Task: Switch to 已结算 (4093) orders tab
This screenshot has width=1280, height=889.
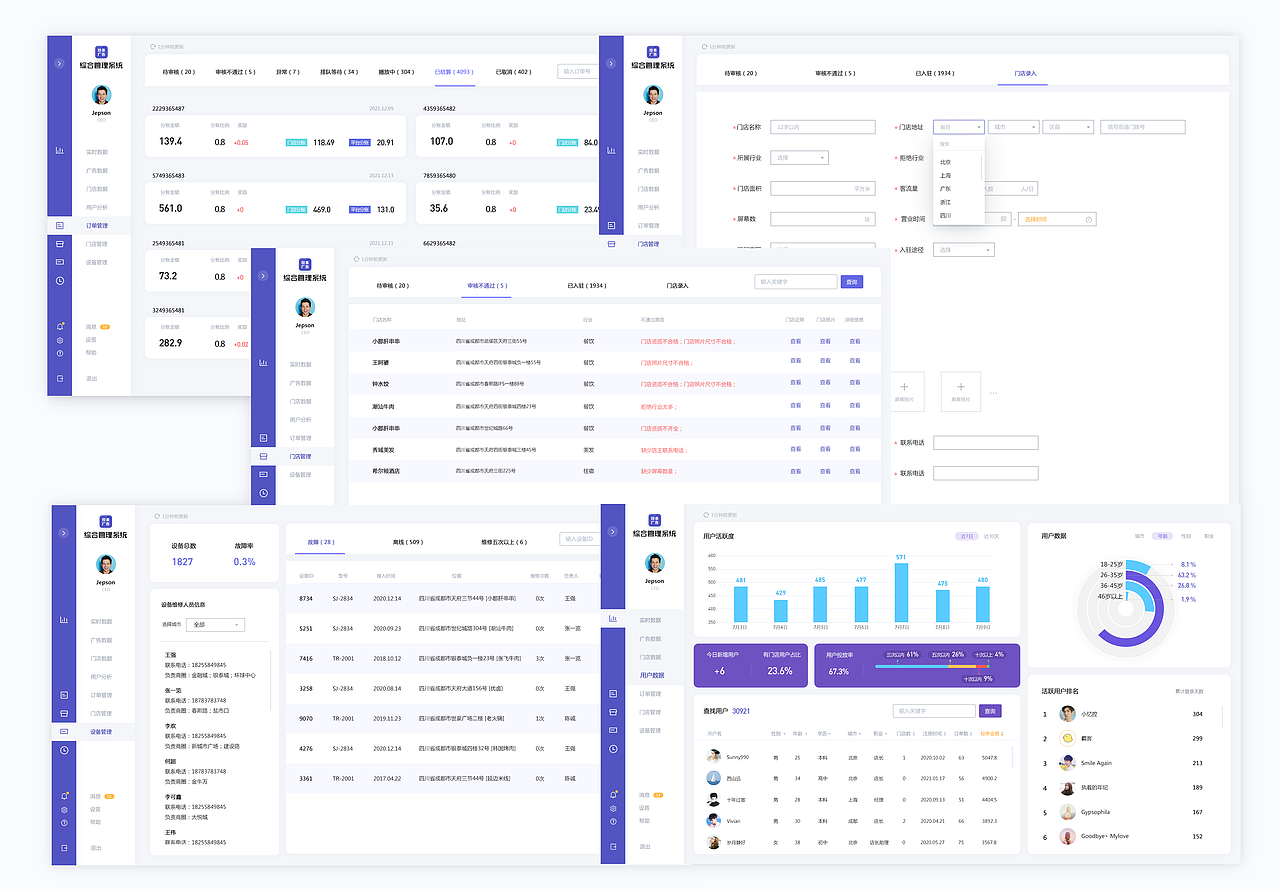Action: click(x=455, y=72)
